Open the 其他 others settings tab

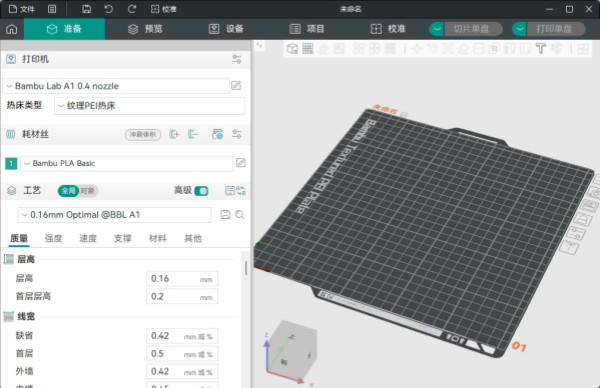(x=193, y=238)
